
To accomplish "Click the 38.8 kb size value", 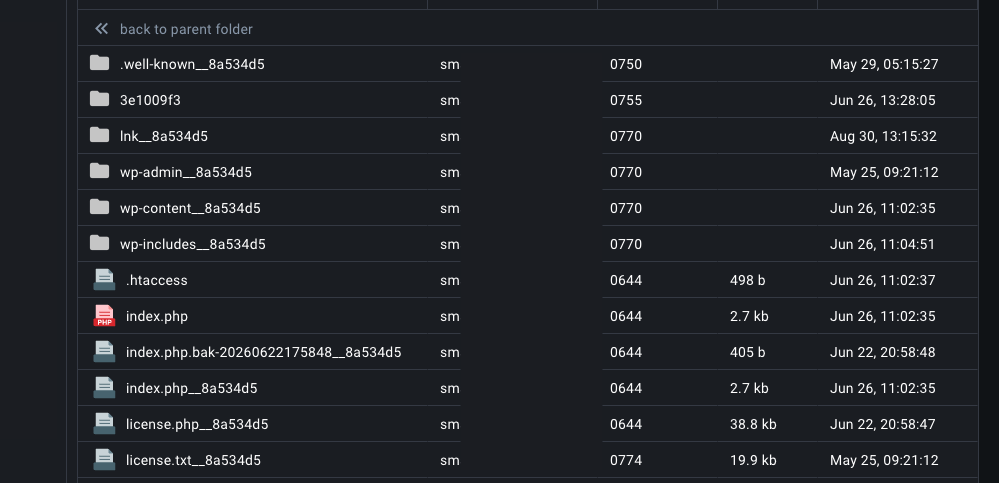I will click(x=753, y=424).
